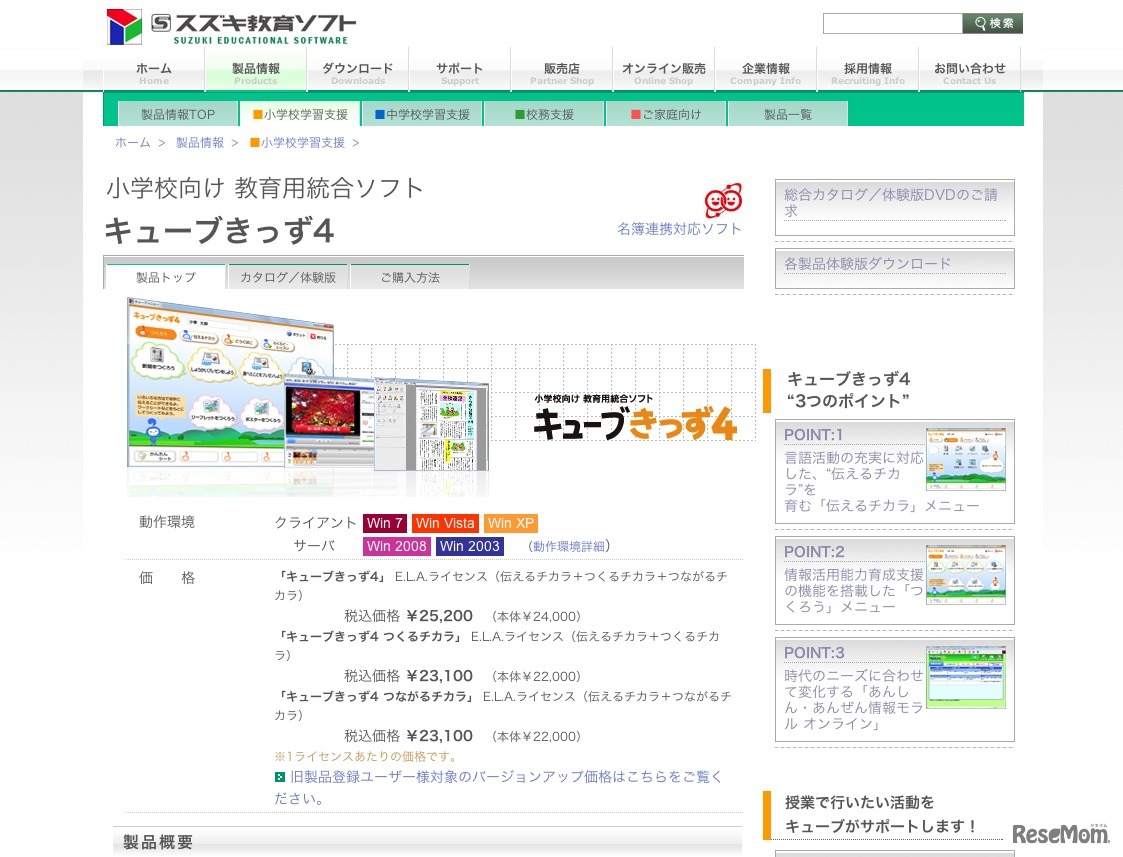Open 動作環境詳細 link
The height and width of the screenshot is (857, 1123).
coord(568,547)
